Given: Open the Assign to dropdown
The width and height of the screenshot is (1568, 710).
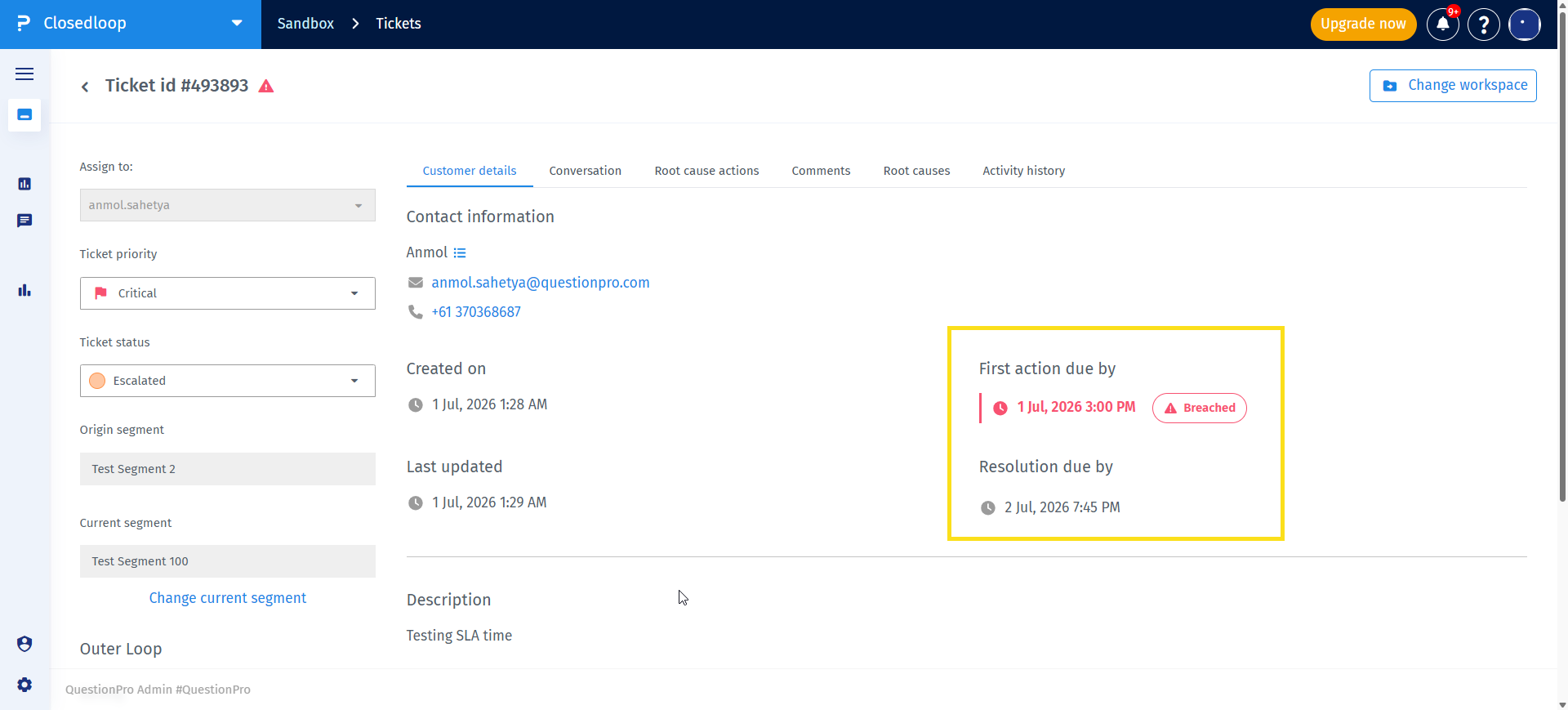Looking at the screenshot, I should coord(227,205).
